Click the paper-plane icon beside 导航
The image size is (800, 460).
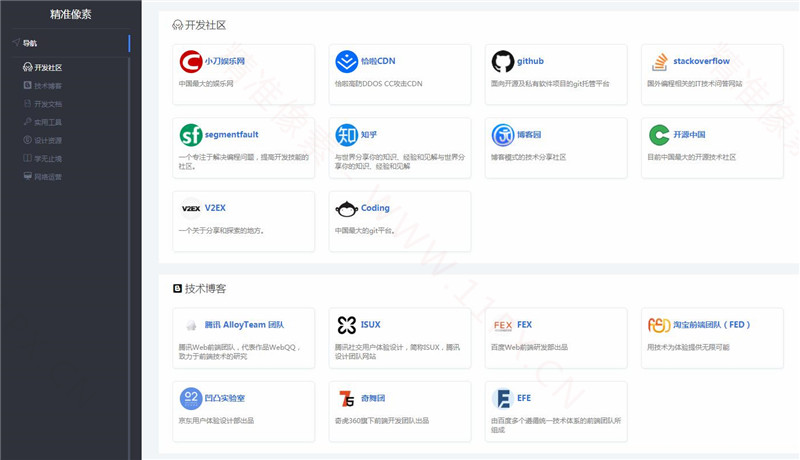pyautogui.click(x=16, y=42)
